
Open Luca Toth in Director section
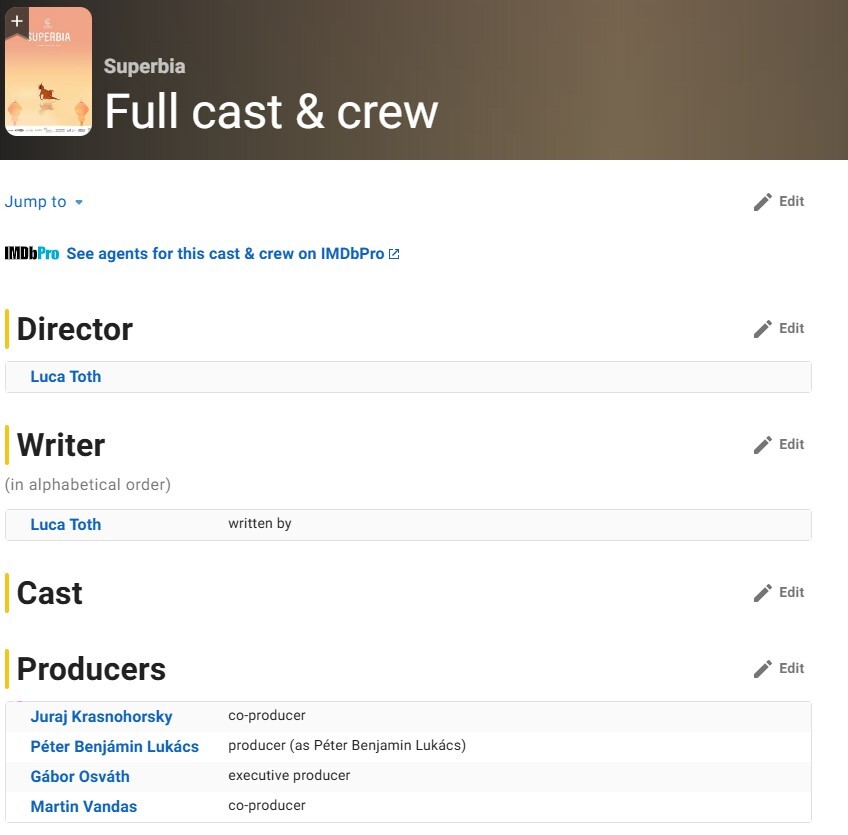pyautogui.click(x=66, y=377)
